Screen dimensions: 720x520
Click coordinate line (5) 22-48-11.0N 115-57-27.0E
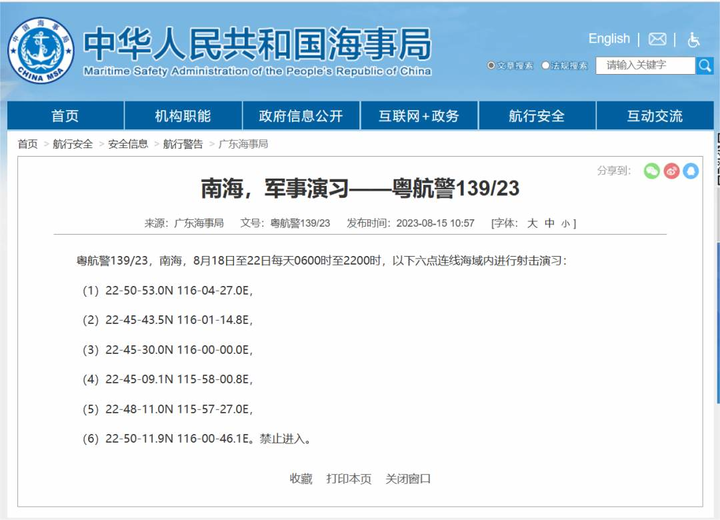click(x=168, y=409)
